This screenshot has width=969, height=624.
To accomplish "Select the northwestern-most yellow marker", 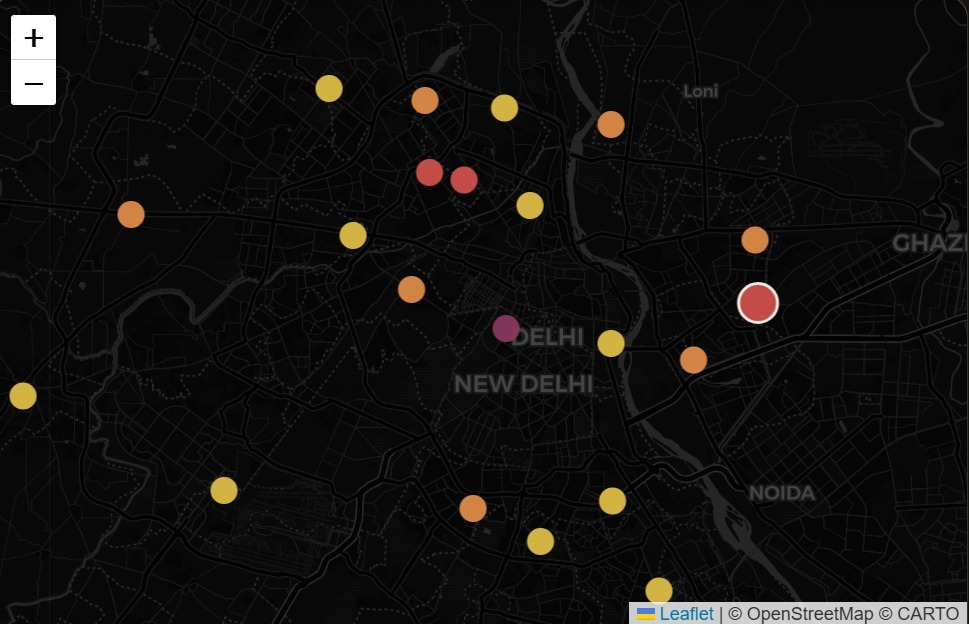I will pyautogui.click(x=329, y=88).
